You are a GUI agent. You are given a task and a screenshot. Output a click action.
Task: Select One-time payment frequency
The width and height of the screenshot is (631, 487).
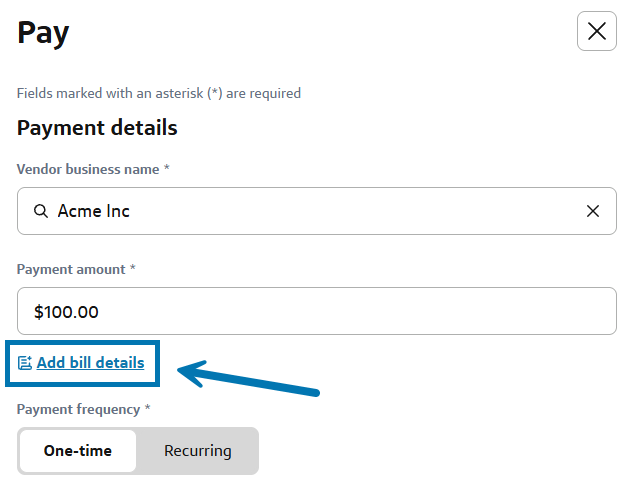pos(78,451)
